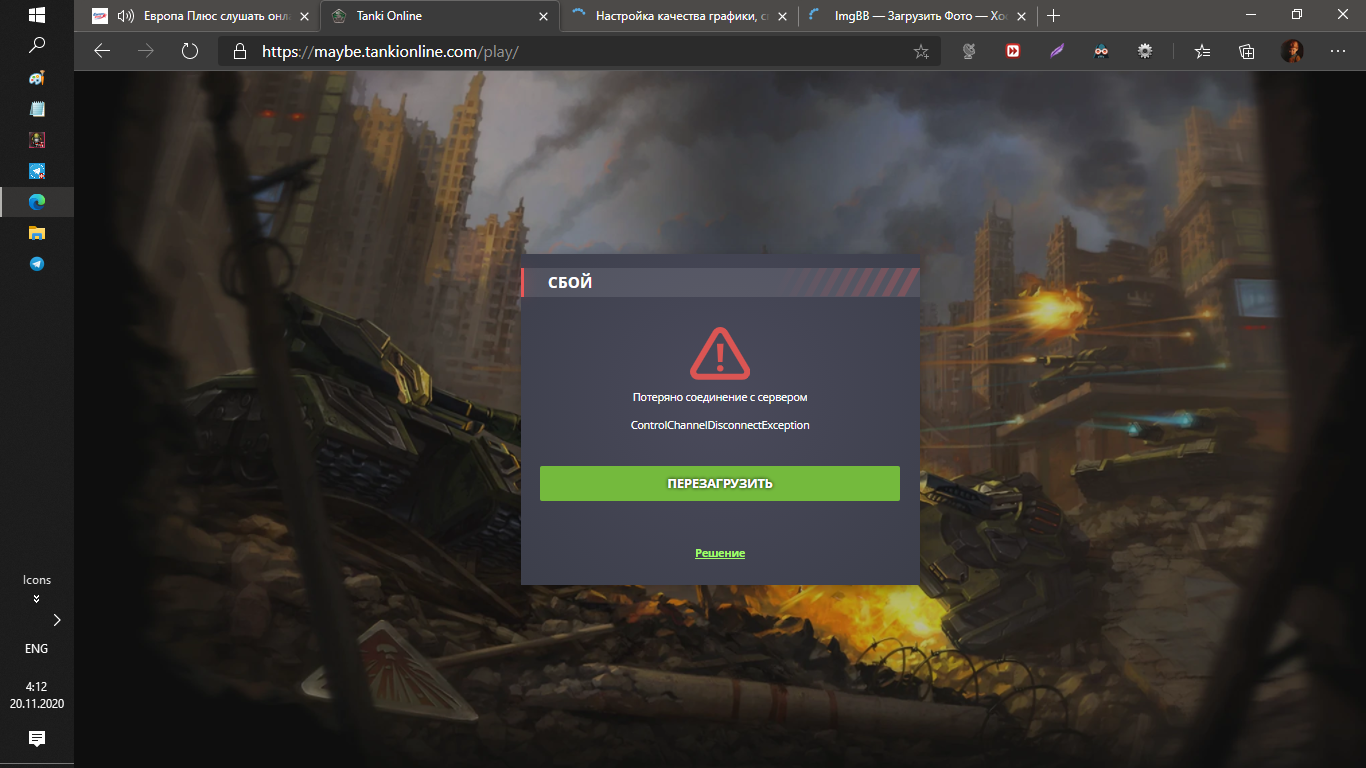Viewport: 1366px width, 768px height.
Task: Open Edge Collections
Action: 1246,51
